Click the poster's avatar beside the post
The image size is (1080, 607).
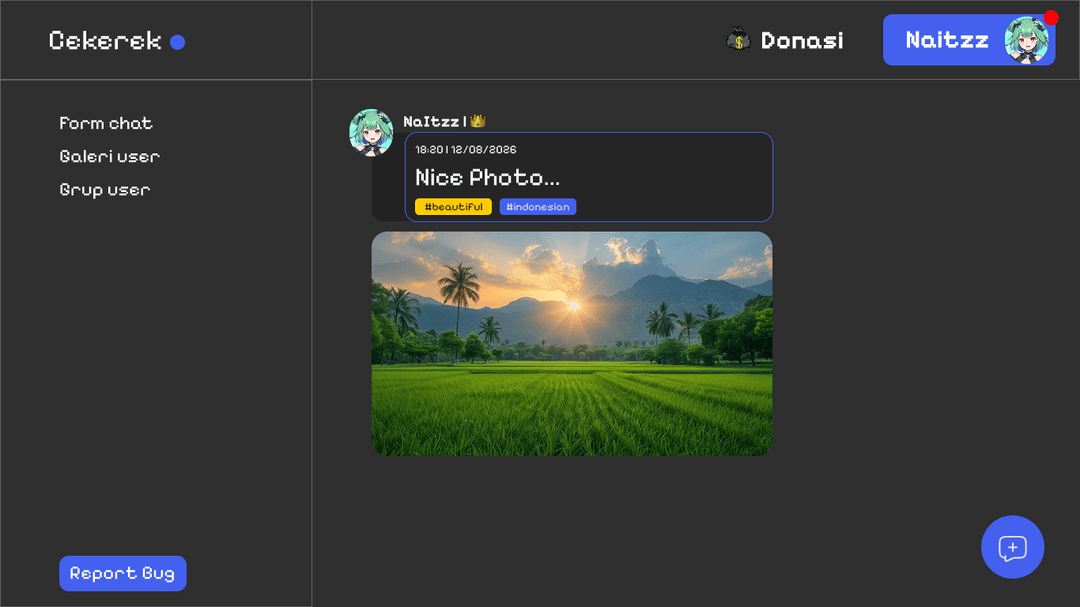371,132
